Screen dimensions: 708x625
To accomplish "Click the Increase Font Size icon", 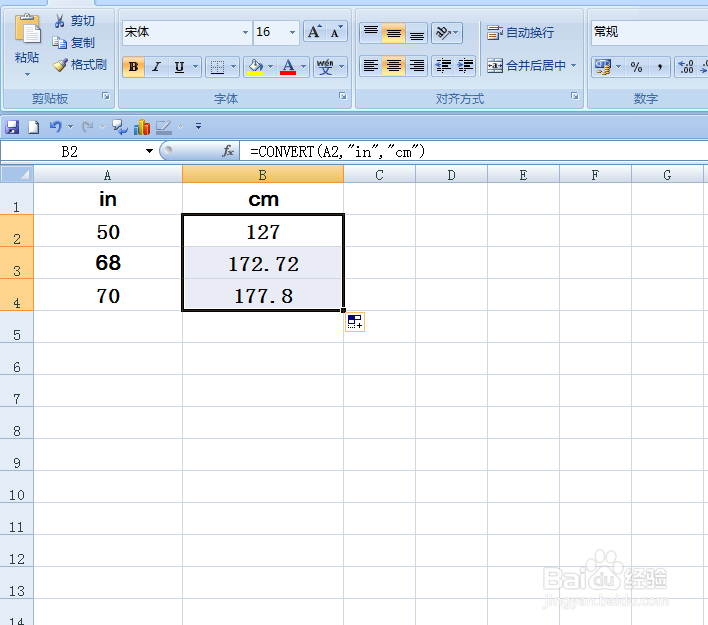I will [x=314, y=32].
